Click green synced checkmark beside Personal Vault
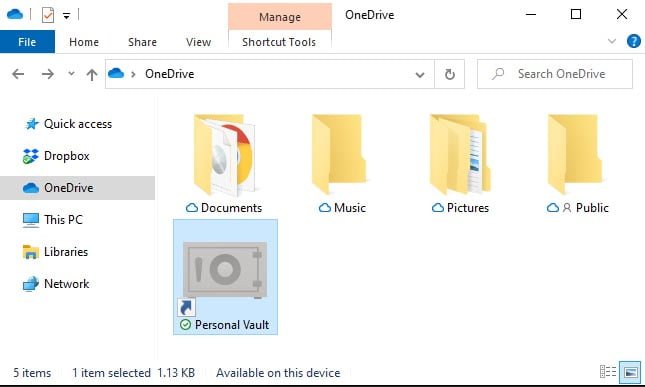 coord(186,325)
